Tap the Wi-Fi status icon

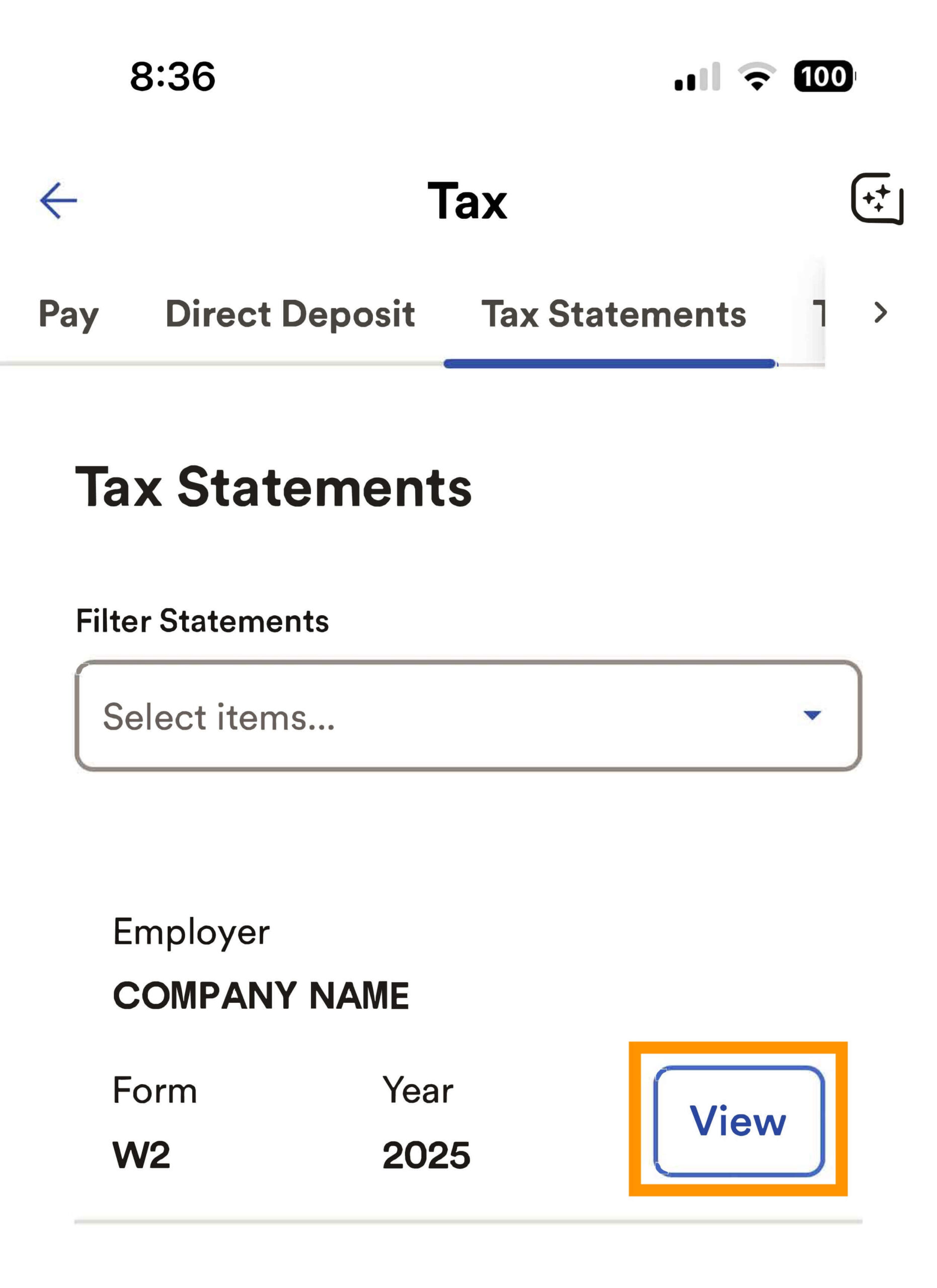[756, 76]
